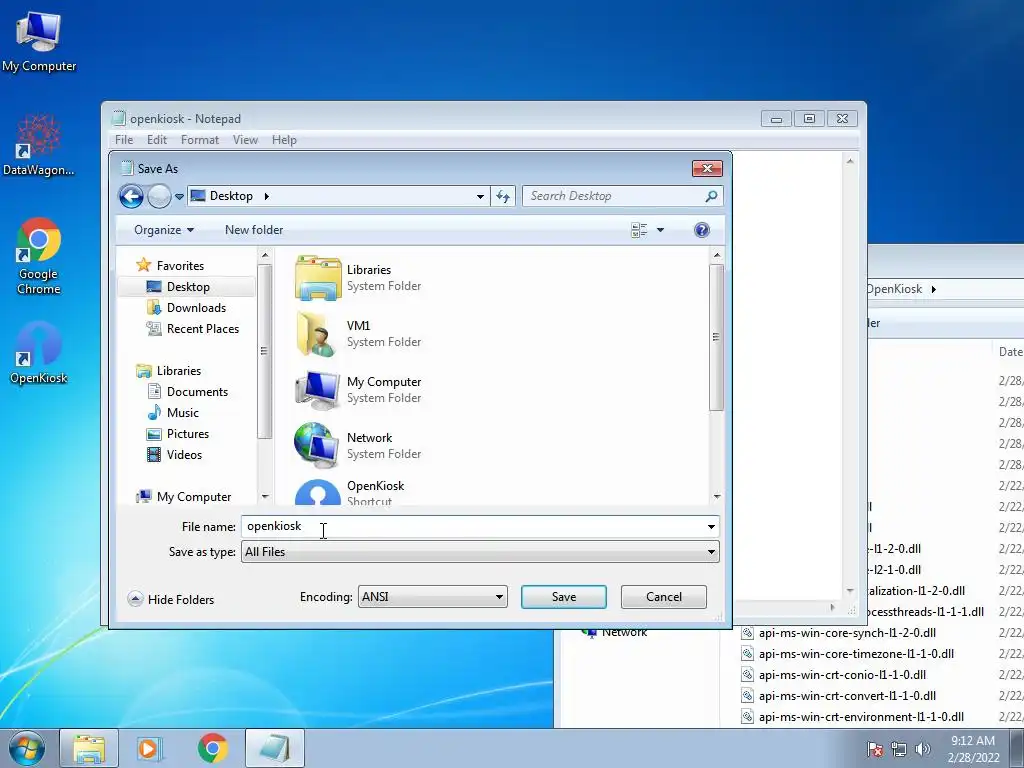Click the New folder button
1024x768 pixels.
tap(254, 230)
